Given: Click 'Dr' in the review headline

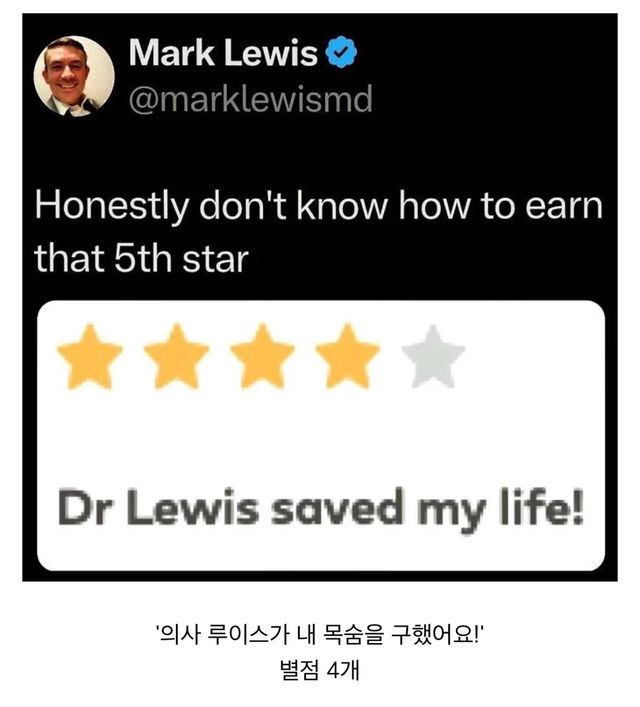Looking at the screenshot, I should tap(85, 509).
